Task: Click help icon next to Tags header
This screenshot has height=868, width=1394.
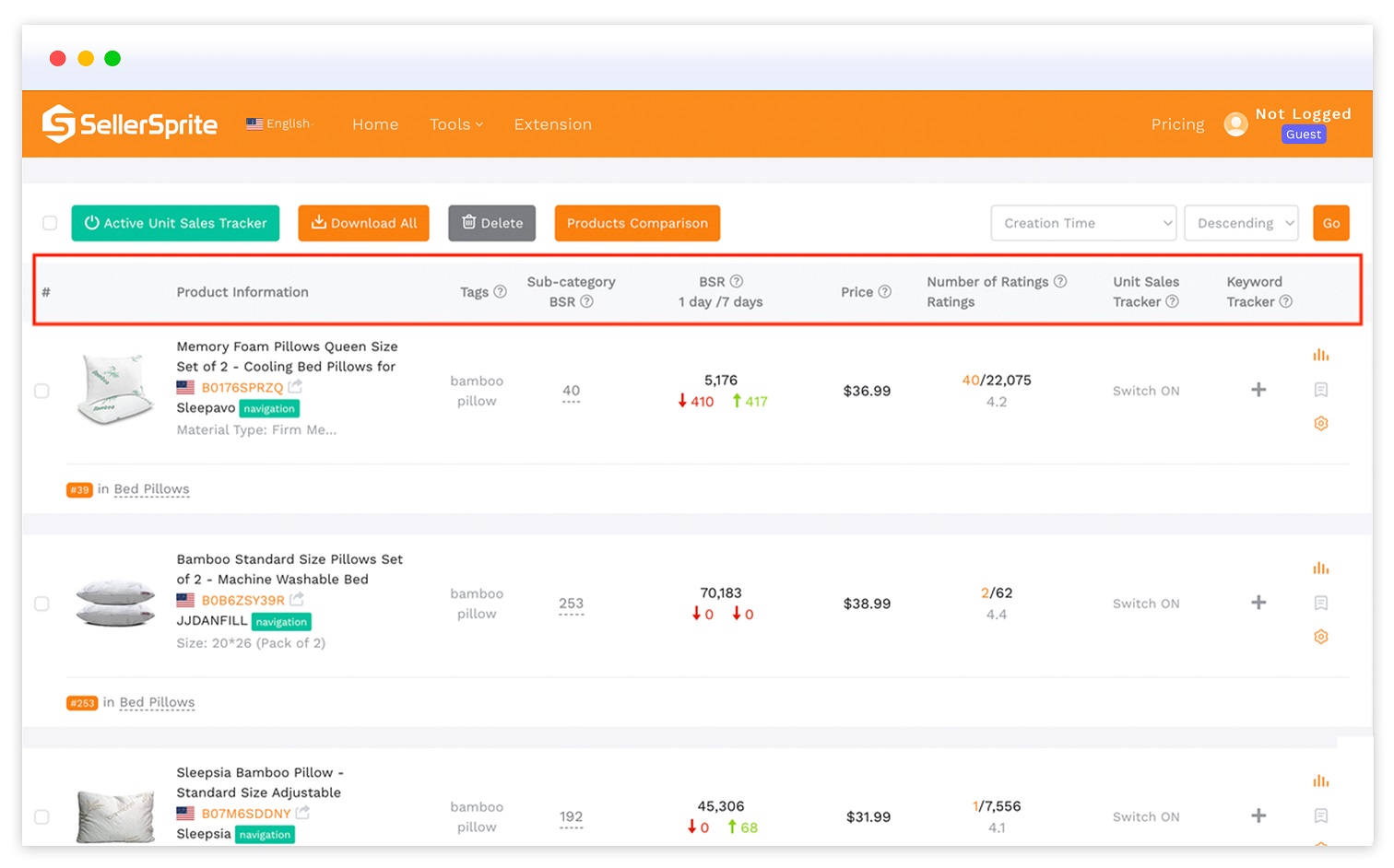Action: 500,291
